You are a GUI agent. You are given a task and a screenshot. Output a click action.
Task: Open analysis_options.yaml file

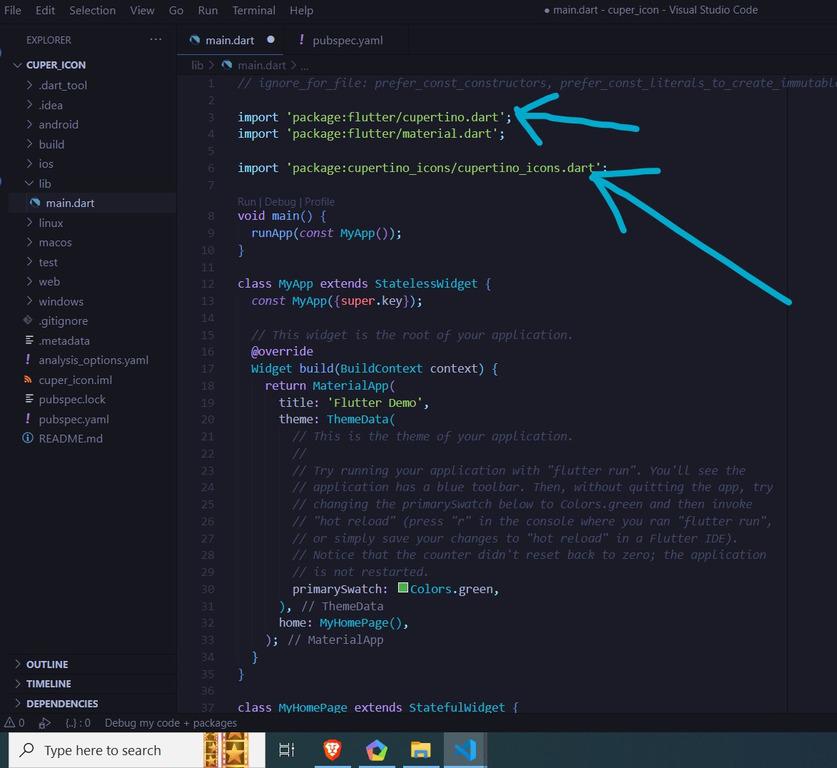(x=93, y=360)
